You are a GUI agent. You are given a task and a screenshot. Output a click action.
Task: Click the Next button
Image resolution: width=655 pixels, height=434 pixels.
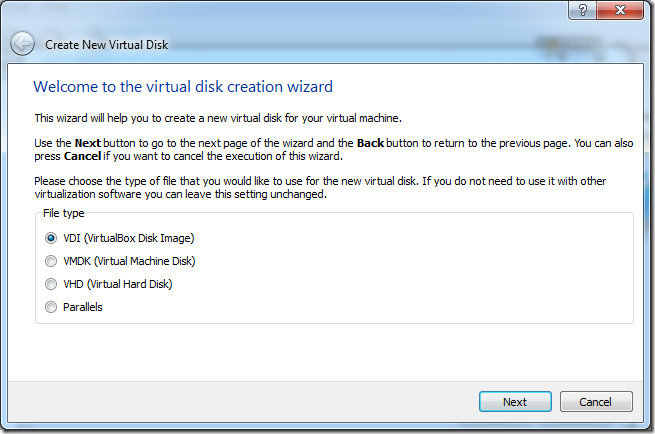[x=515, y=401]
